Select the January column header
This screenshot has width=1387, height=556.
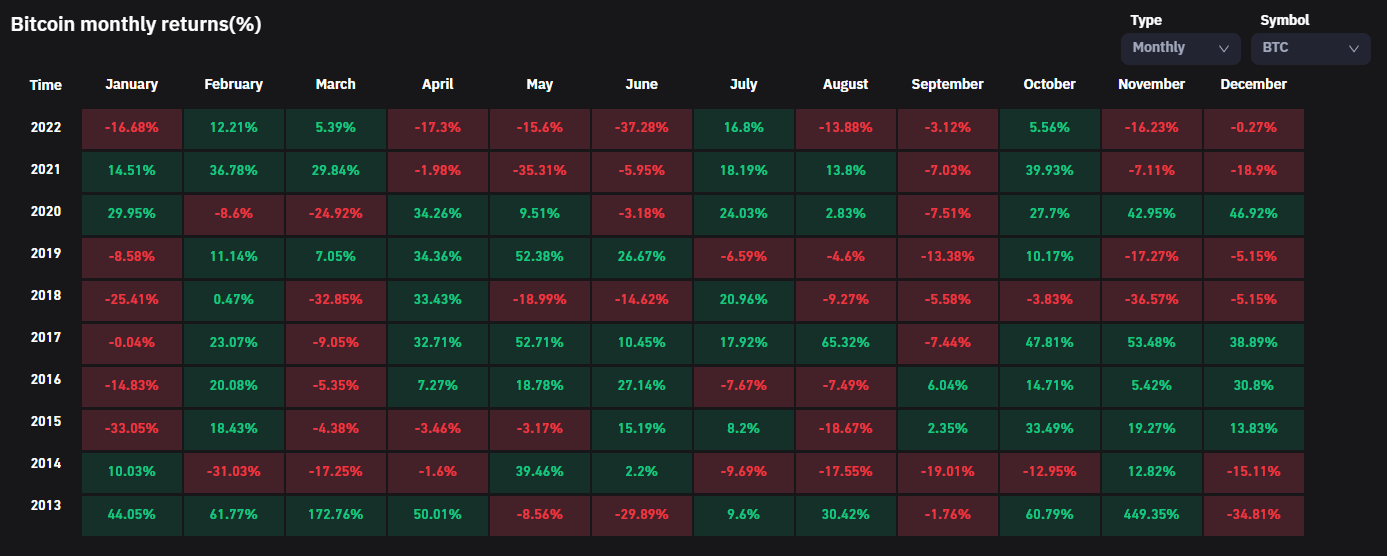[132, 85]
